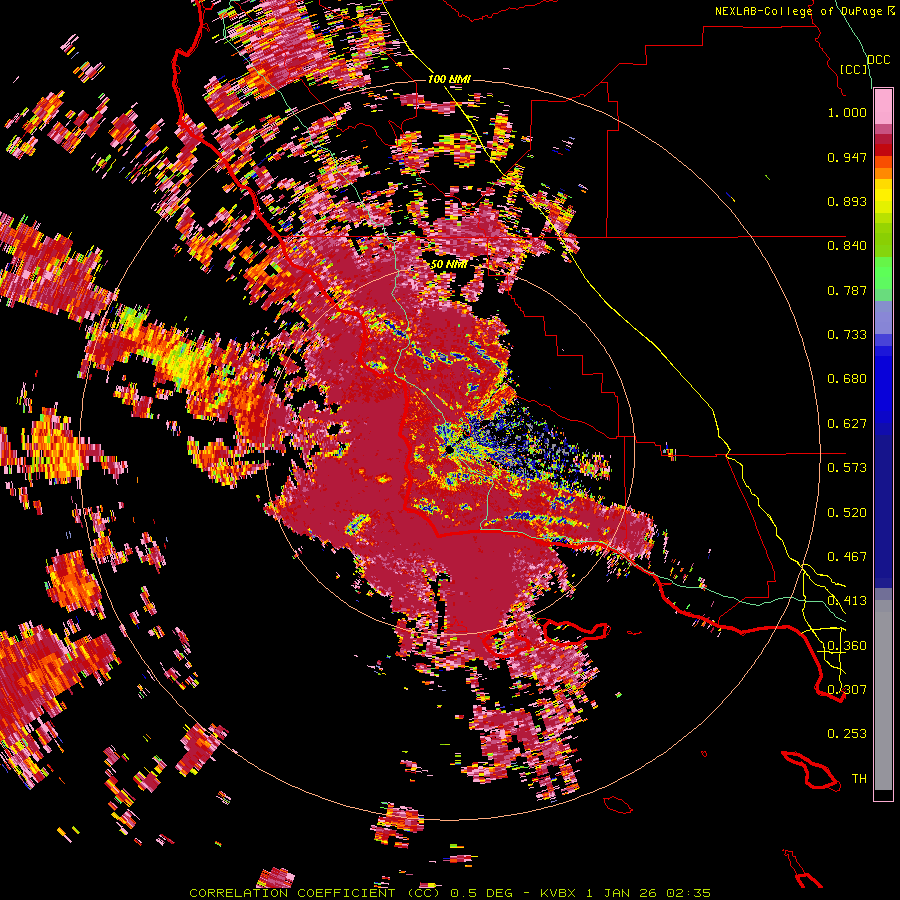The image size is (900, 900).
Task: Pick the light pink swatch atop color bar
Action: [x=883, y=107]
